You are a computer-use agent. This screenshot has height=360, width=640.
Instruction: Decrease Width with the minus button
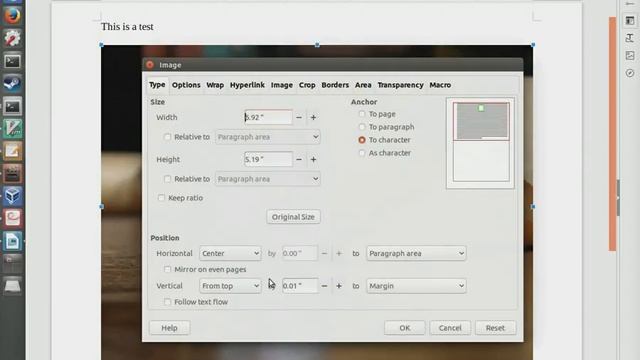pos(299,118)
